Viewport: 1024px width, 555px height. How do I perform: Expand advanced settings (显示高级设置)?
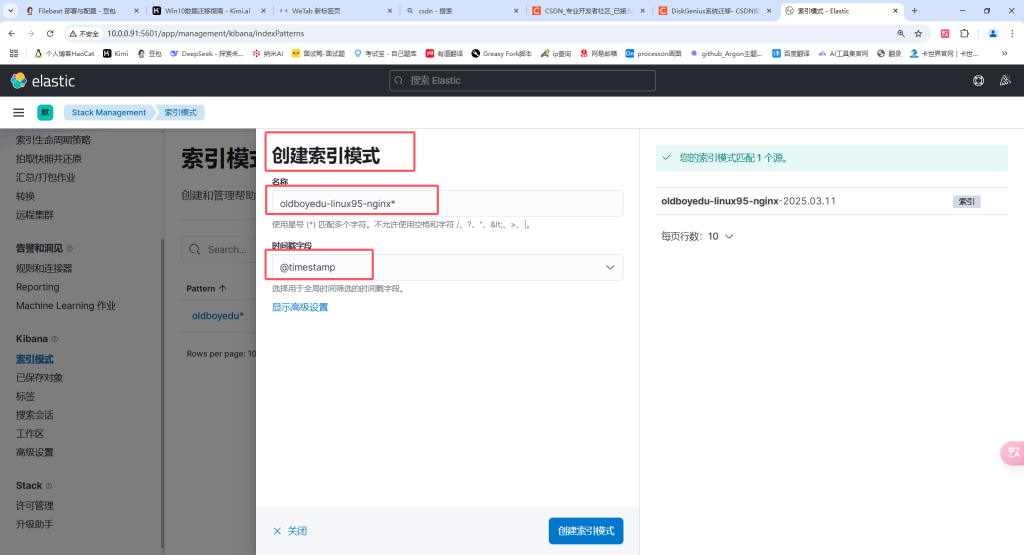[x=300, y=307]
